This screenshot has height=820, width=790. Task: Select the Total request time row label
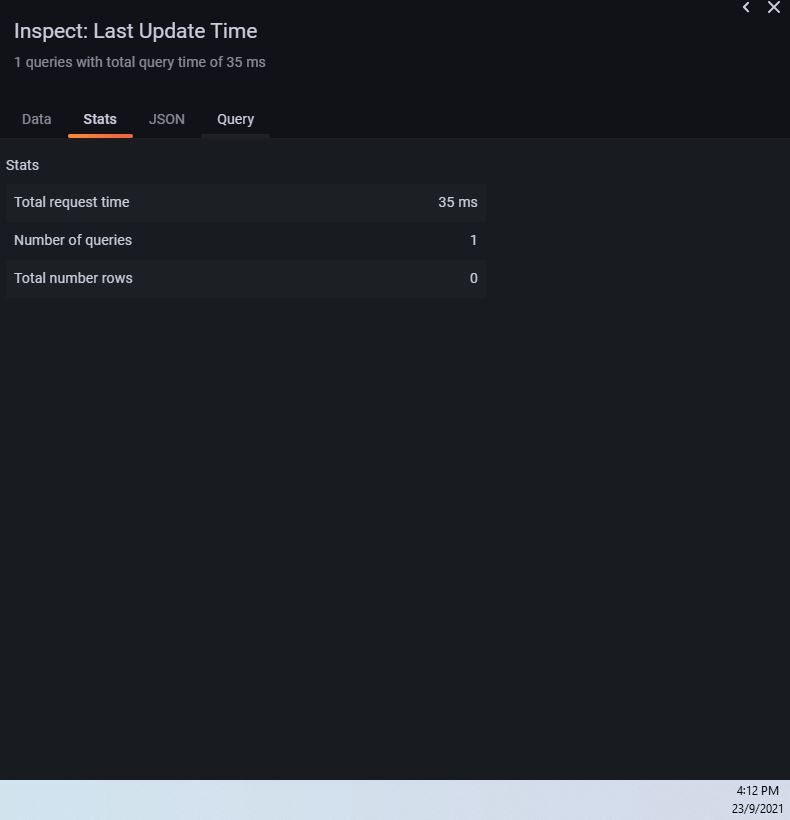(72, 202)
